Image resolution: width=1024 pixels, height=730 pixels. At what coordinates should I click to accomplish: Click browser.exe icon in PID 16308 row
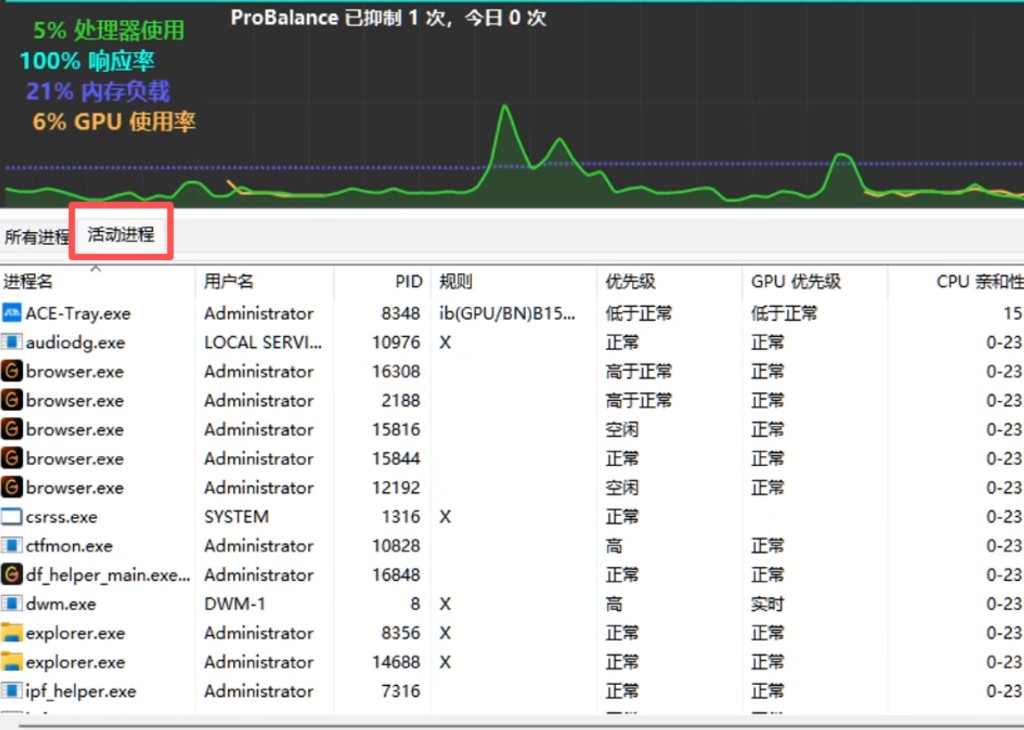[x=12, y=372]
